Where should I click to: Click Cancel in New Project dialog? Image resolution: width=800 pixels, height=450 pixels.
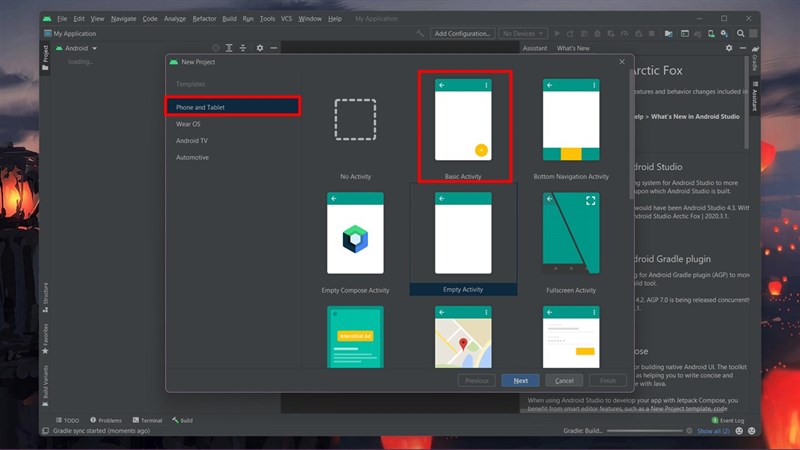(564, 381)
